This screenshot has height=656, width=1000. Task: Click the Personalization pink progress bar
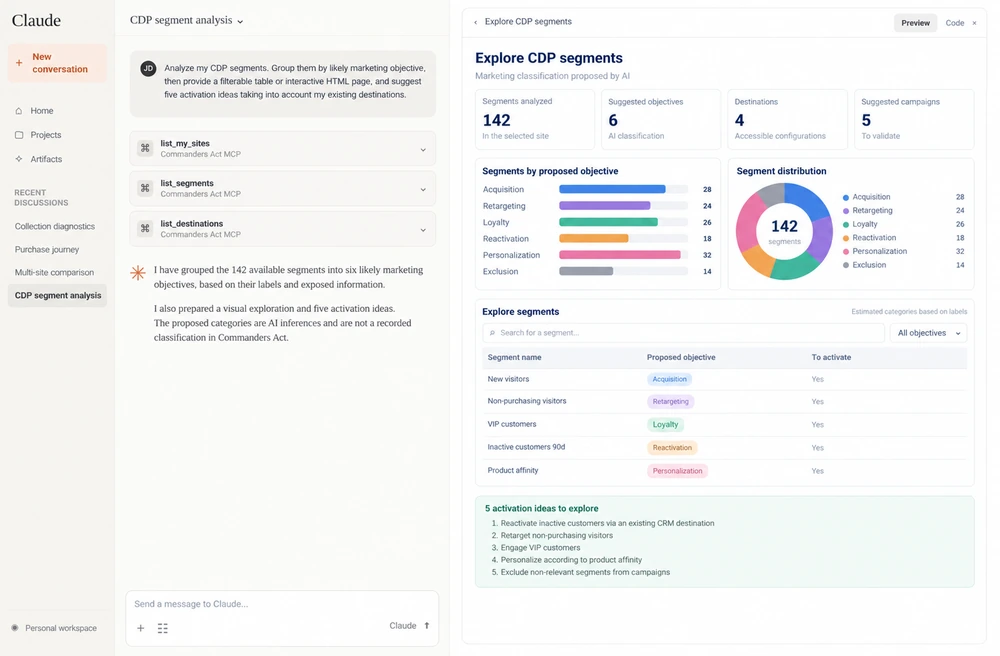click(620, 255)
